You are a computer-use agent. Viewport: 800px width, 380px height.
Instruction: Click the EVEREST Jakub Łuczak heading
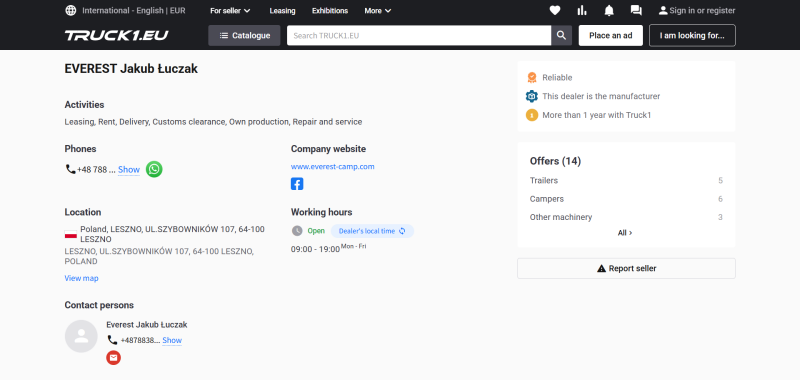(x=131, y=69)
